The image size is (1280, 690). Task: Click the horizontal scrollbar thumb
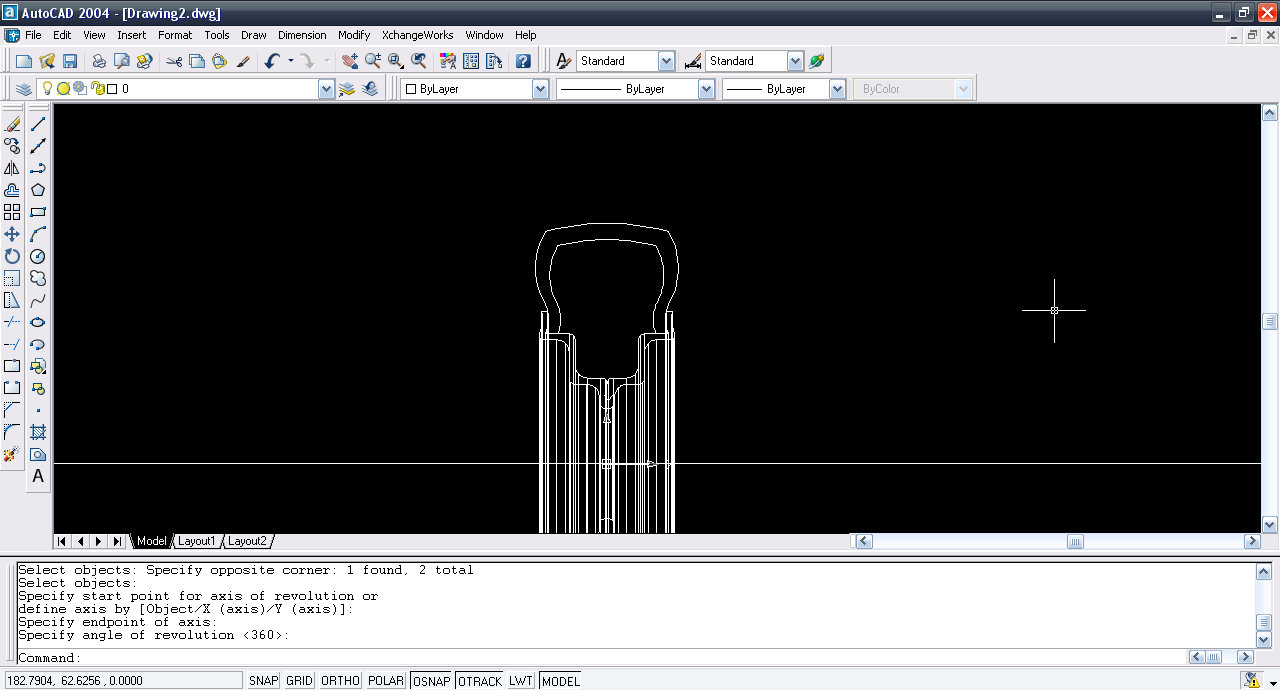[1075, 541]
